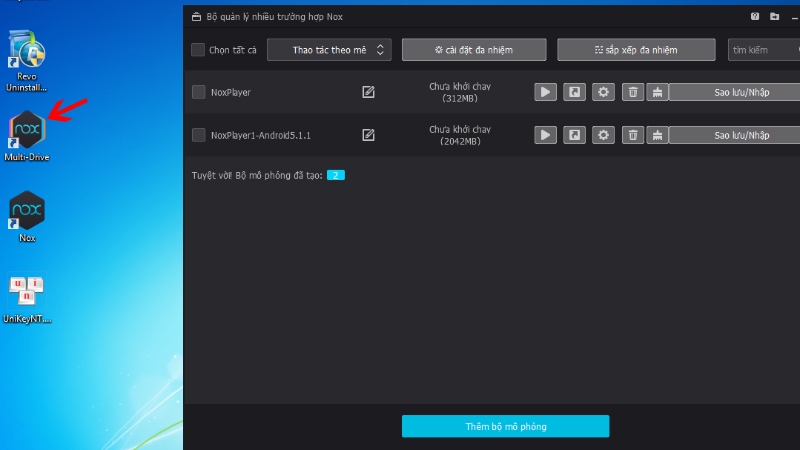Screen dimensions: 800x450
Task: Delete the NoxPlayer instance
Action: coord(633,92)
